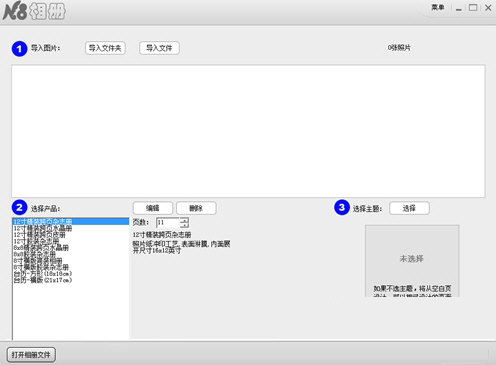The image size is (496, 365).
Task: Click the 删除 product button
Action: coord(196,208)
